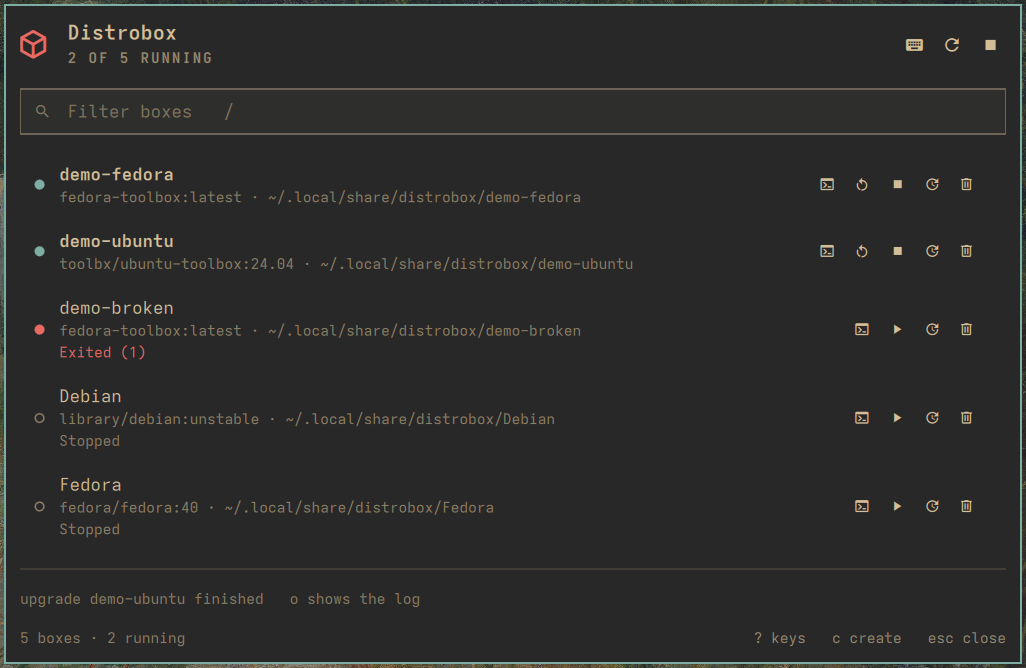
Task: Open the keyboard shortcuts icon in header
Action: point(914,44)
